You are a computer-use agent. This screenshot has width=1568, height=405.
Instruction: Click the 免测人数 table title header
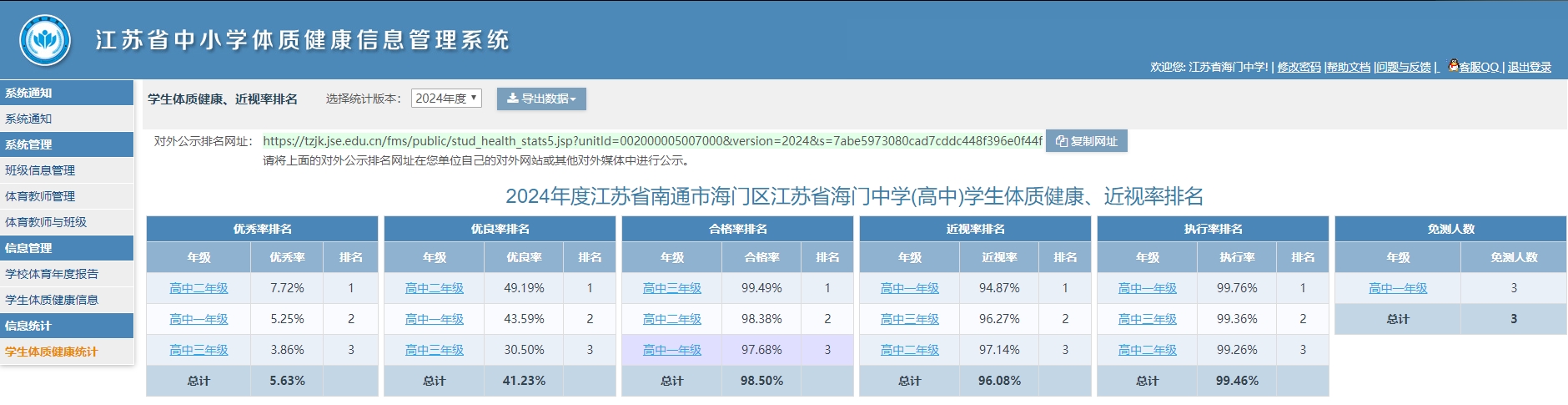click(1450, 229)
